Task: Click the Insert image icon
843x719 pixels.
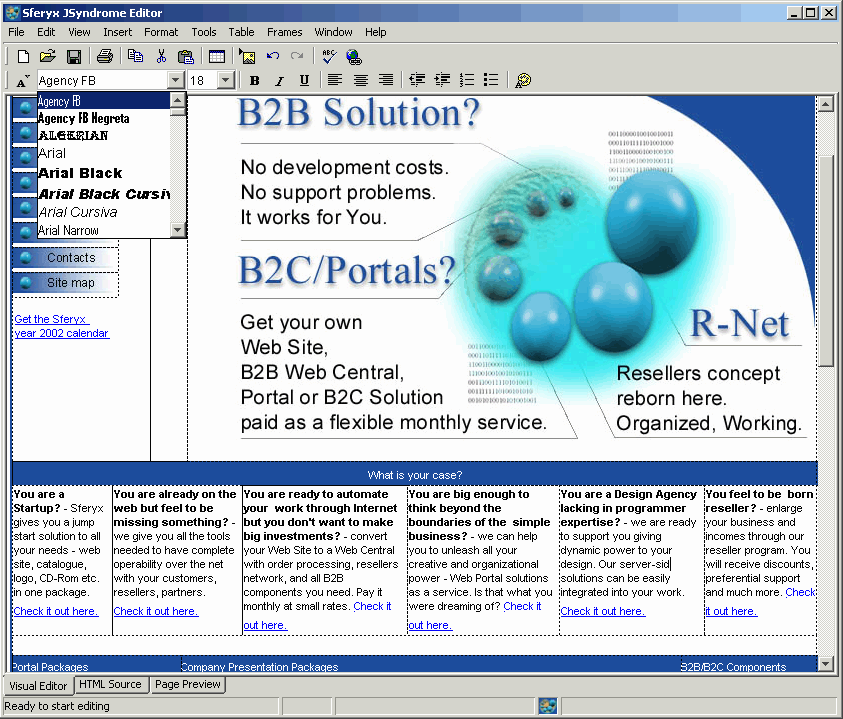Action: (247, 56)
